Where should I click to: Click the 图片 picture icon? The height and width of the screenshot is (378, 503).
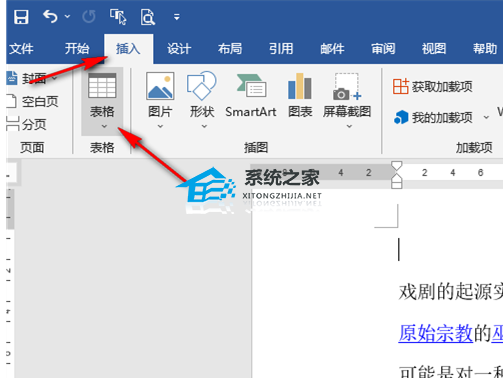click(160, 86)
